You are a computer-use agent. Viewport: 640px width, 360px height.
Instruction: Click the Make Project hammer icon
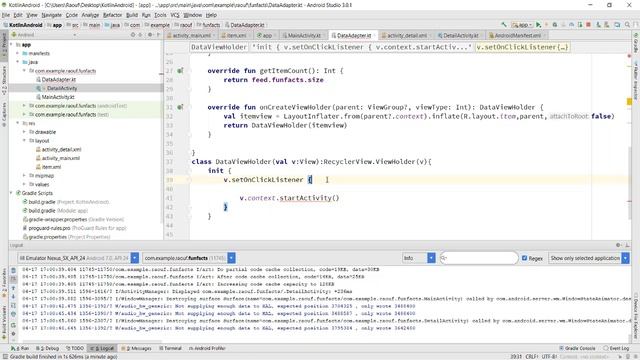(504, 25)
